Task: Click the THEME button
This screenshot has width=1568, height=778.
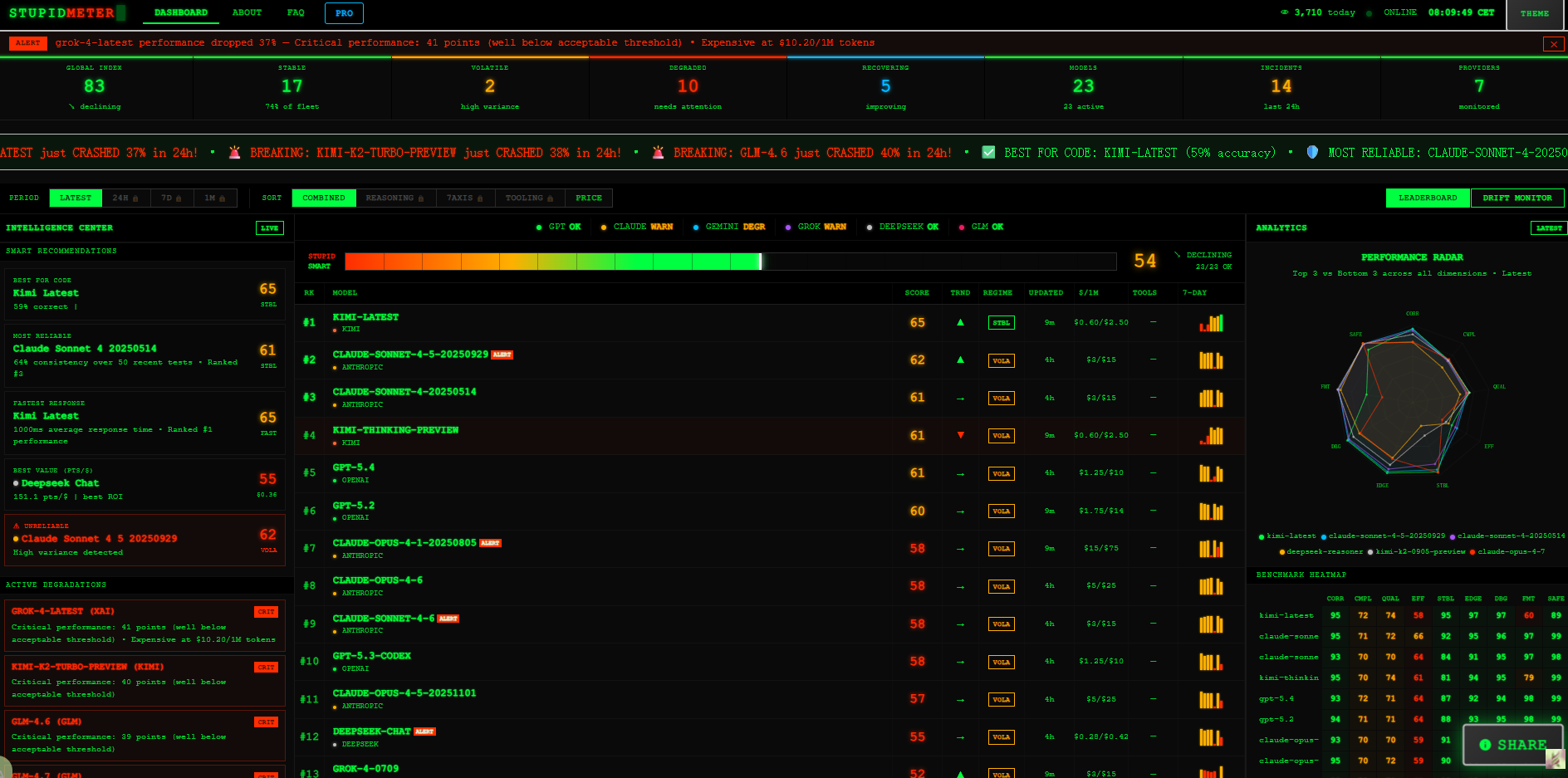Action: 1535,14
